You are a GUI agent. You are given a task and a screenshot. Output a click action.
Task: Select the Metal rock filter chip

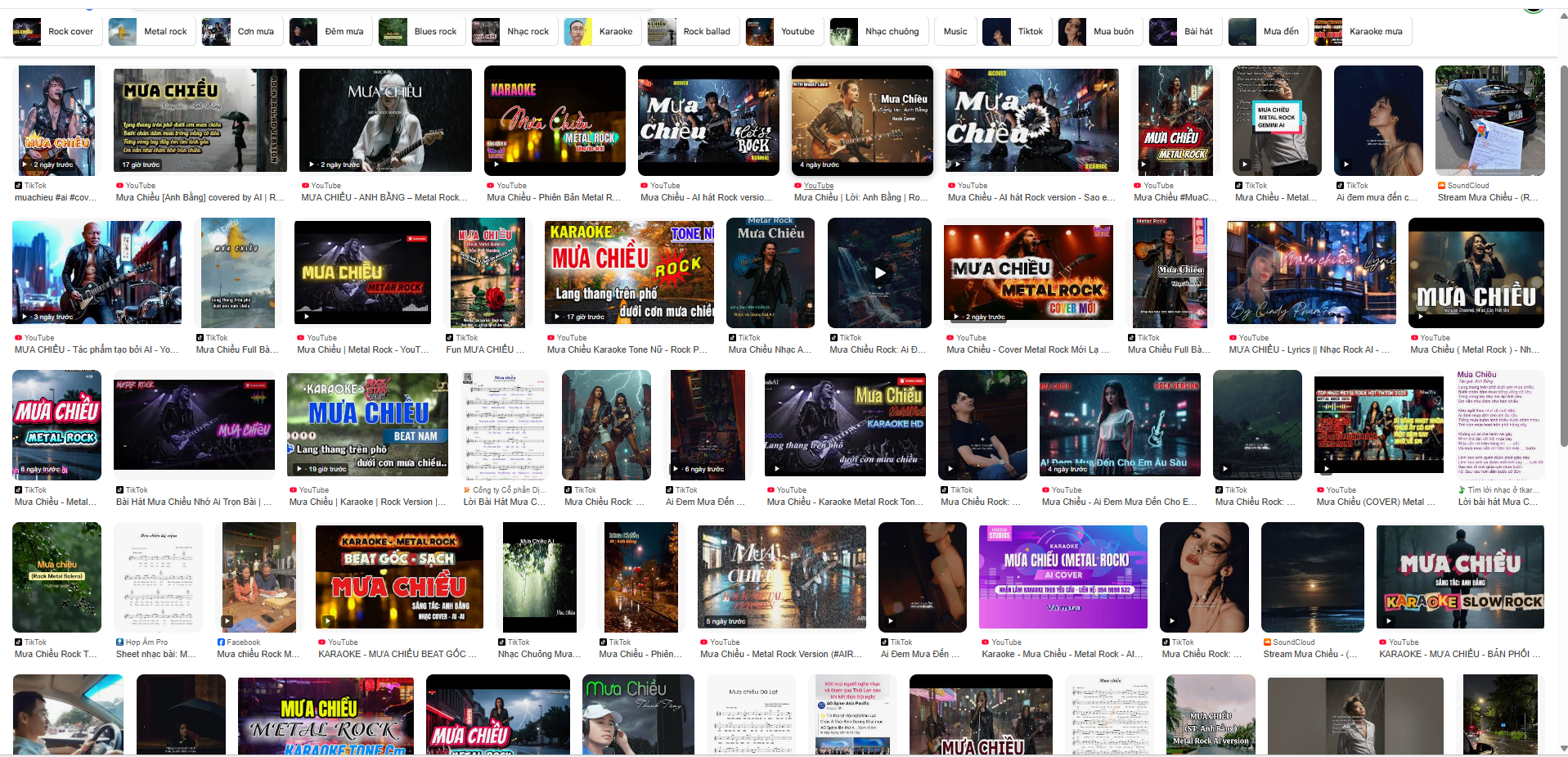tap(151, 32)
